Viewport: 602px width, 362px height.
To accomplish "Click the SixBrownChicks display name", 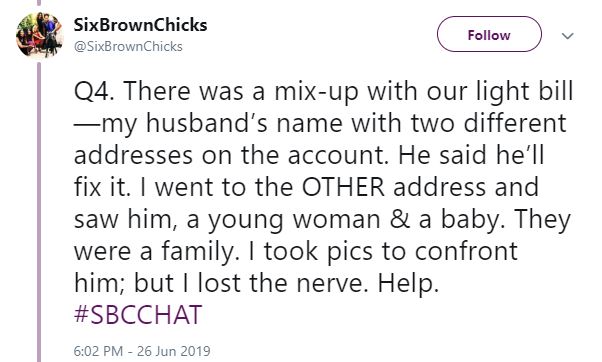I will click(140, 25).
